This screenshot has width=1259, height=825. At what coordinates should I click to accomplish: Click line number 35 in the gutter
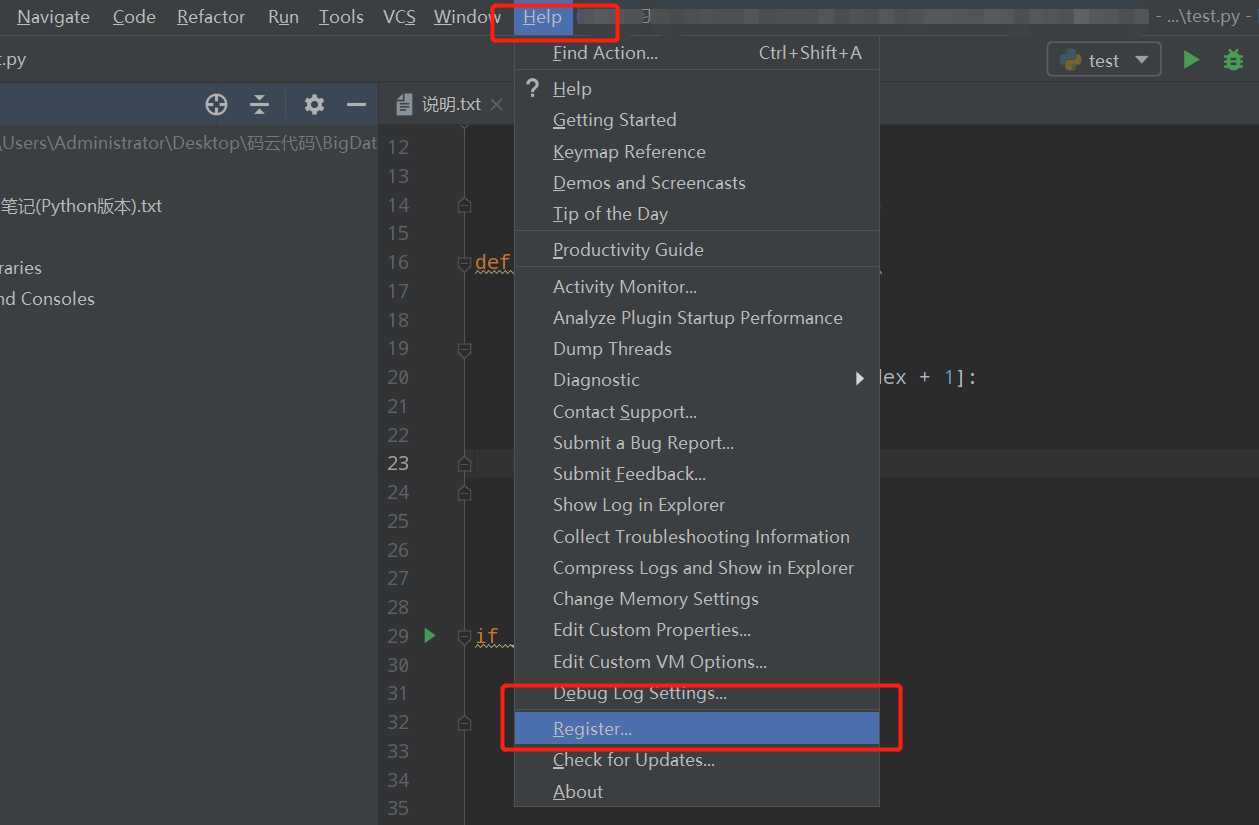(398, 808)
